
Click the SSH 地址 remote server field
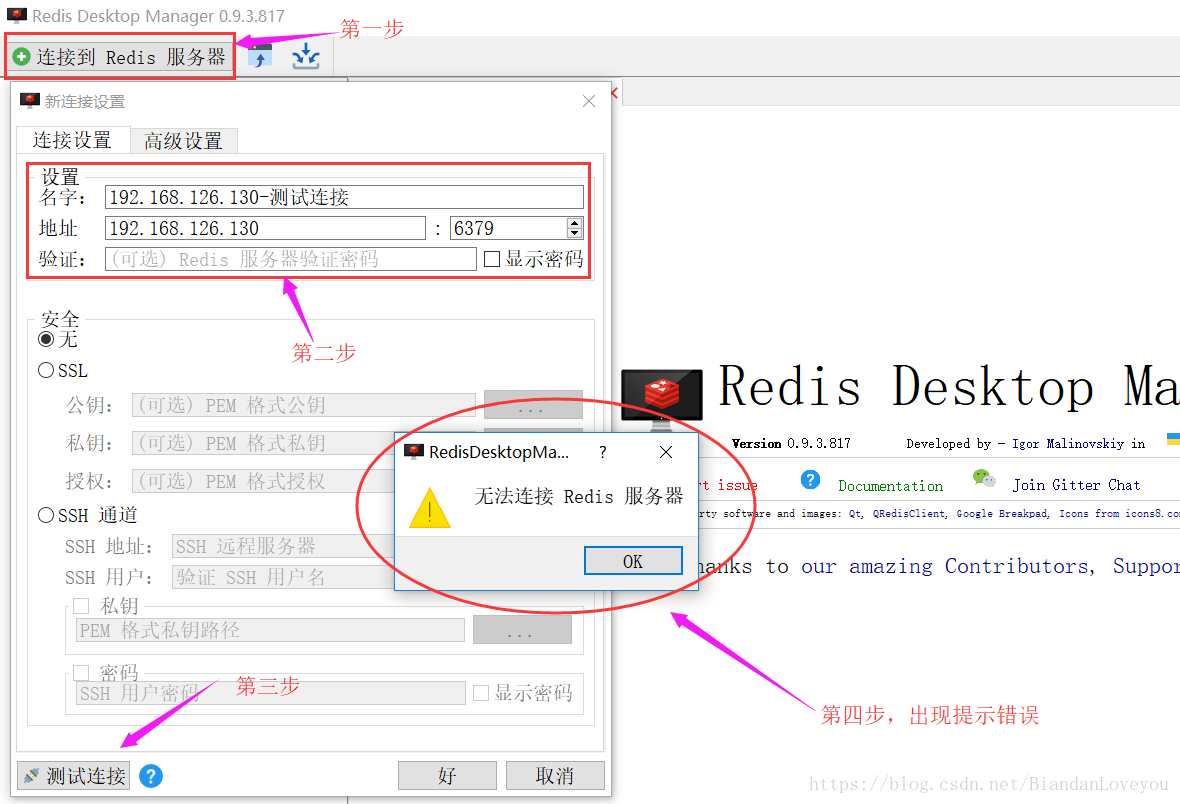tap(284, 546)
